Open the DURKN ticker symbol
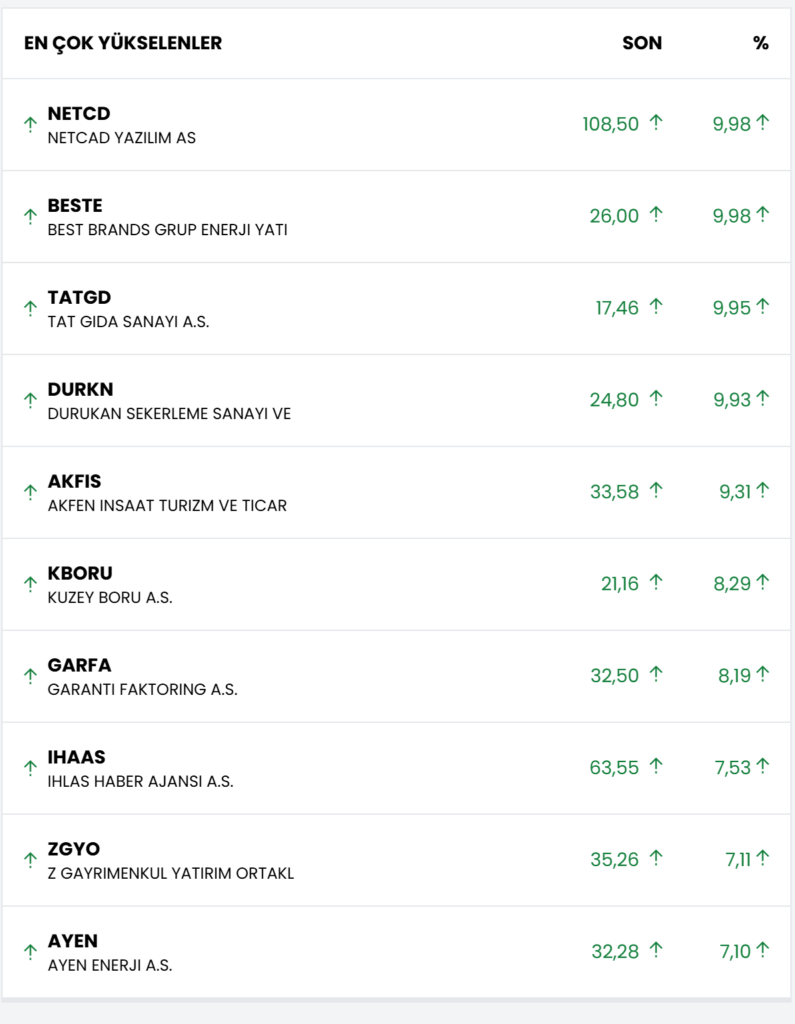795x1024 pixels. (x=80, y=390)
